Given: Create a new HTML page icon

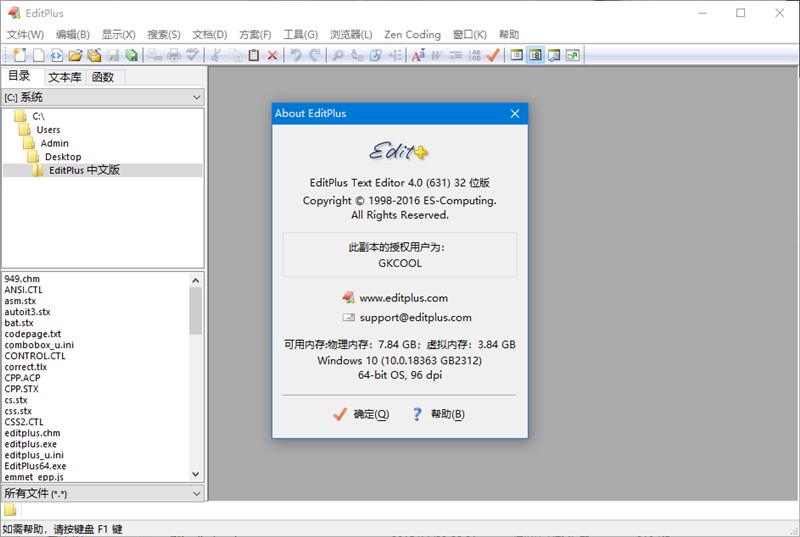Looking at the screenshot, I should tap(57, 55).
